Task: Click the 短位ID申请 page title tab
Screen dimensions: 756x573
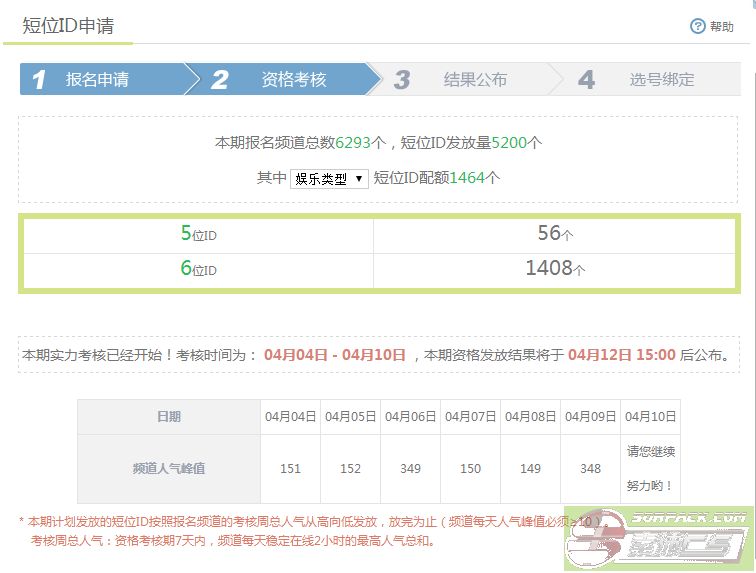Action: [x=68, y=26]
